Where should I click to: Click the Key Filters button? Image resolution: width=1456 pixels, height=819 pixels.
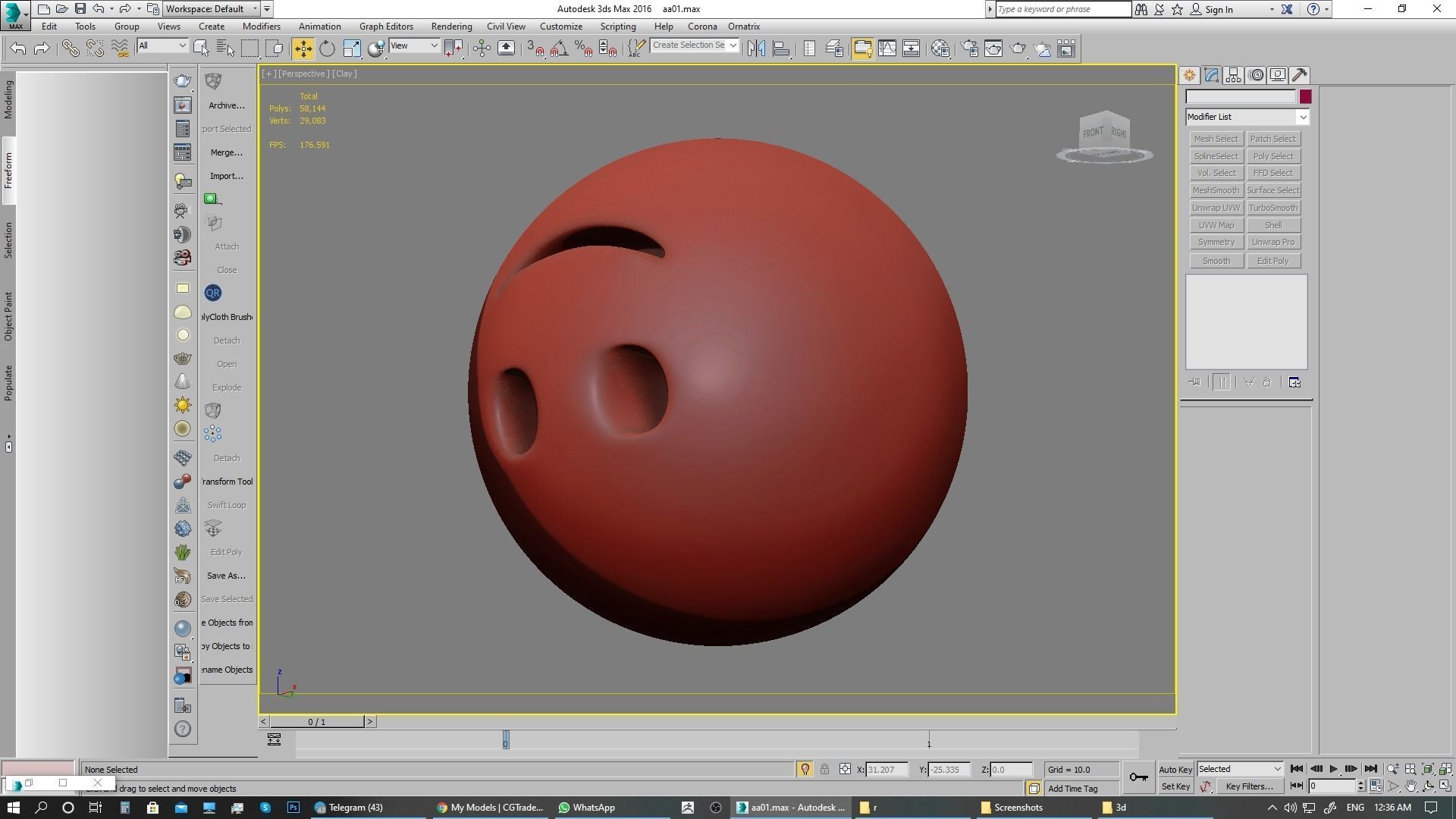pos(1248,786)
